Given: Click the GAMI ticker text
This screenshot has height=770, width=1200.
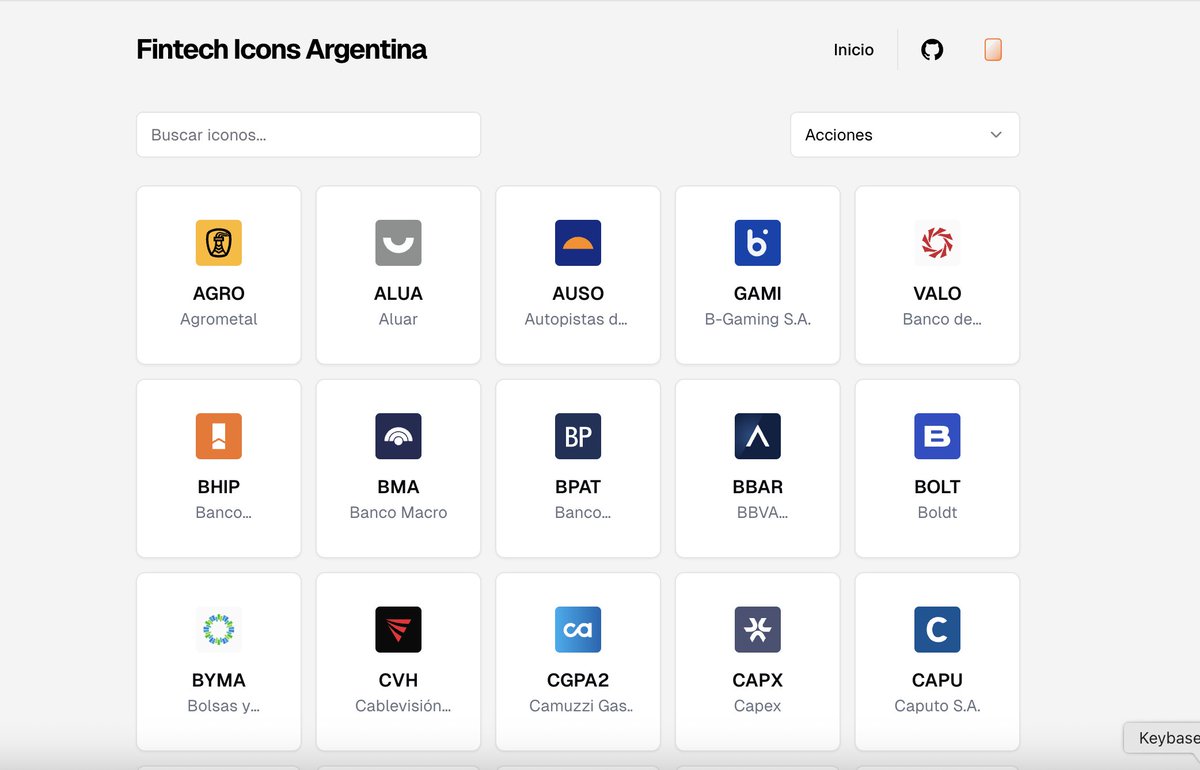Looking at the screenshot, I should click(757, 294).
